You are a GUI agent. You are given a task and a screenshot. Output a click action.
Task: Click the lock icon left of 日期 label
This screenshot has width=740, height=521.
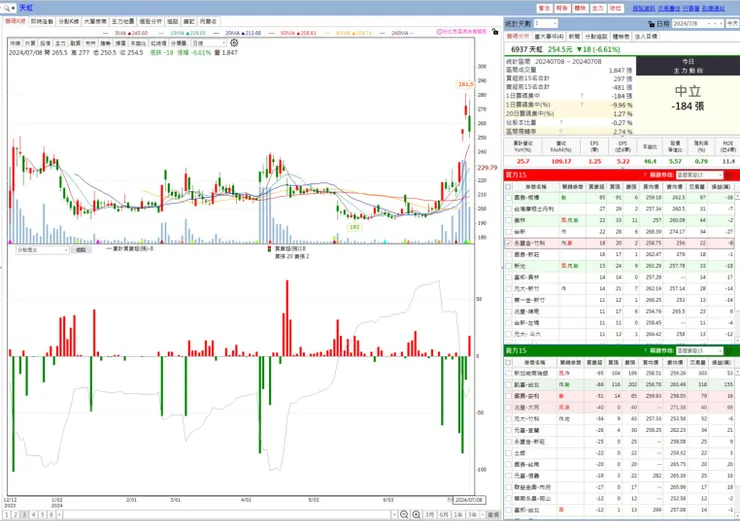651,24
